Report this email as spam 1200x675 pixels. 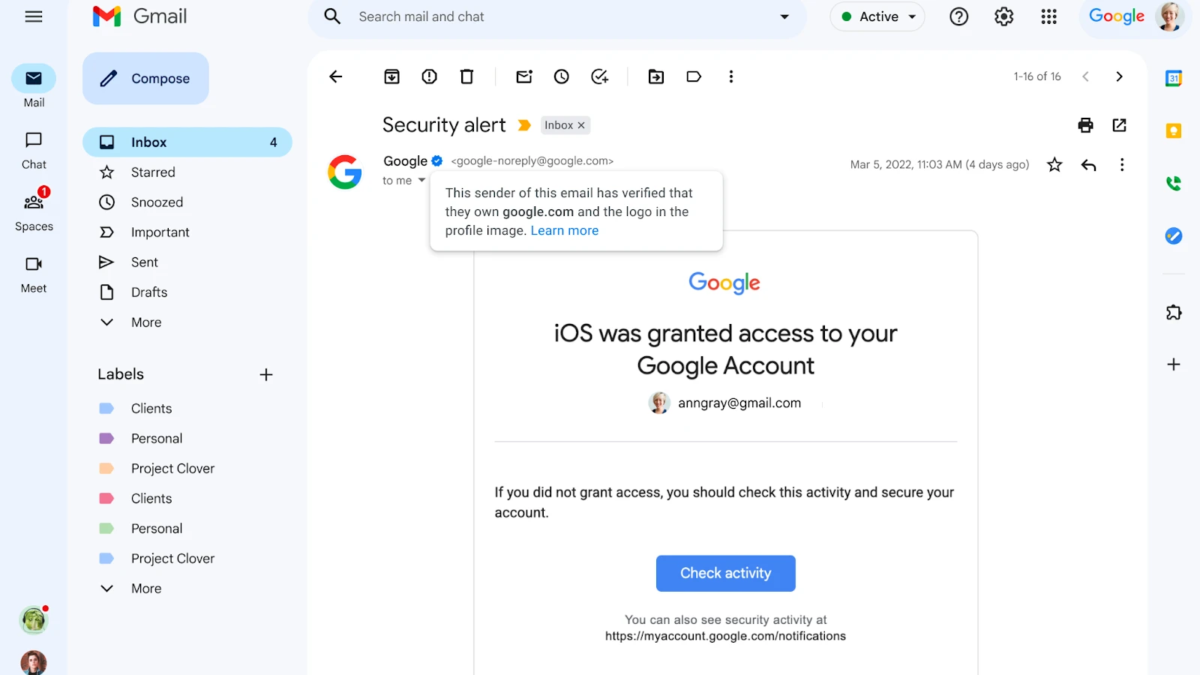[429, 77]
